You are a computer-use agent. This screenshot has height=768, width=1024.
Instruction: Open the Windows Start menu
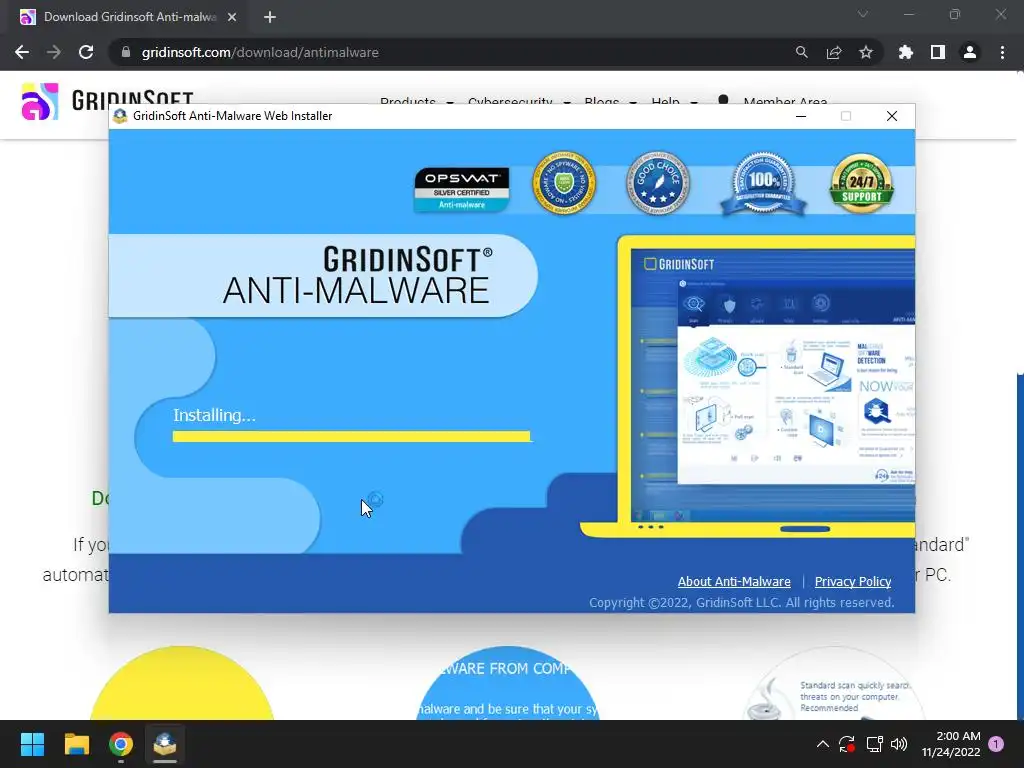[32, 744]
